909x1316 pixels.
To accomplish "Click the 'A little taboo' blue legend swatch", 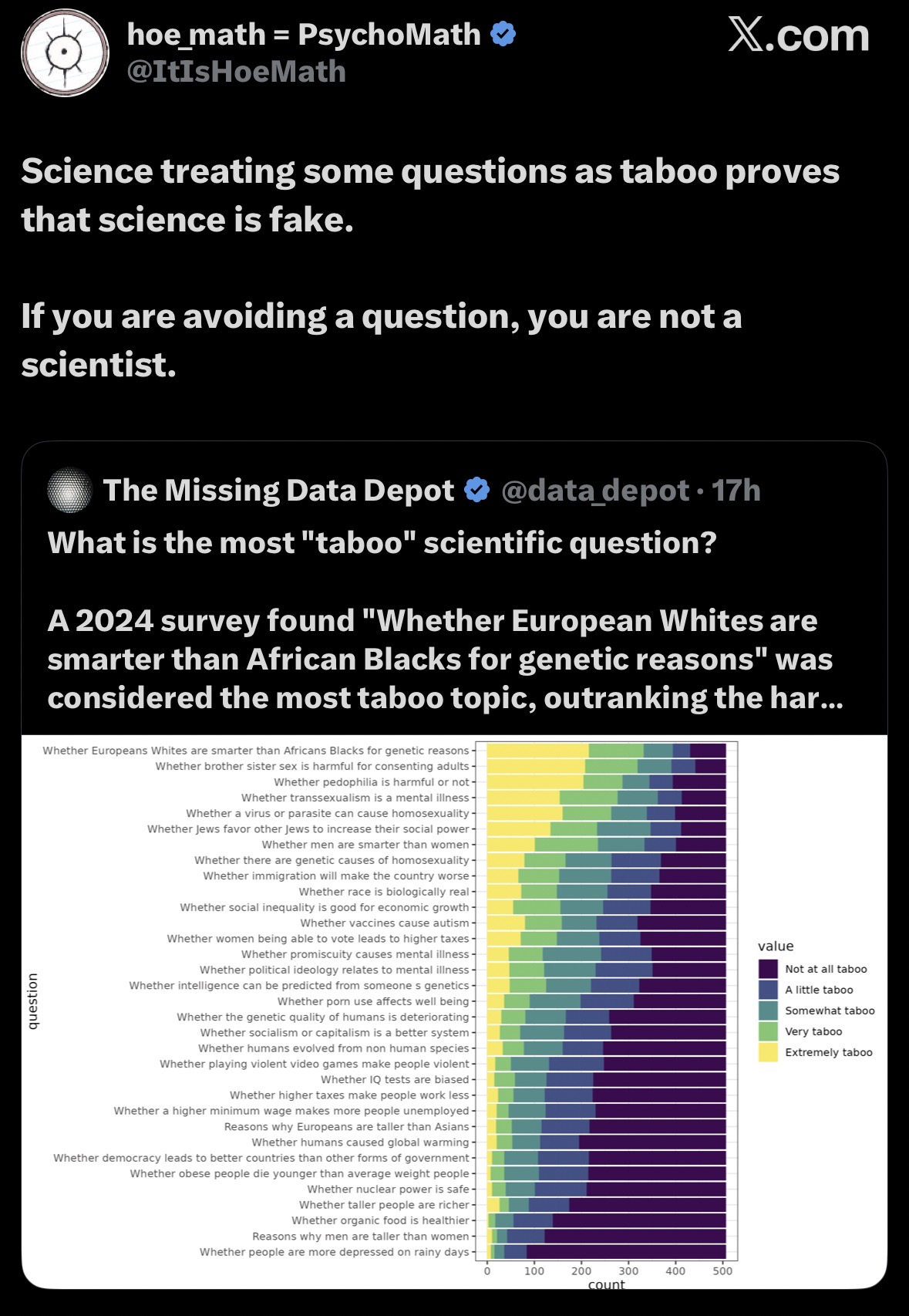I will [x=768, y=990].
